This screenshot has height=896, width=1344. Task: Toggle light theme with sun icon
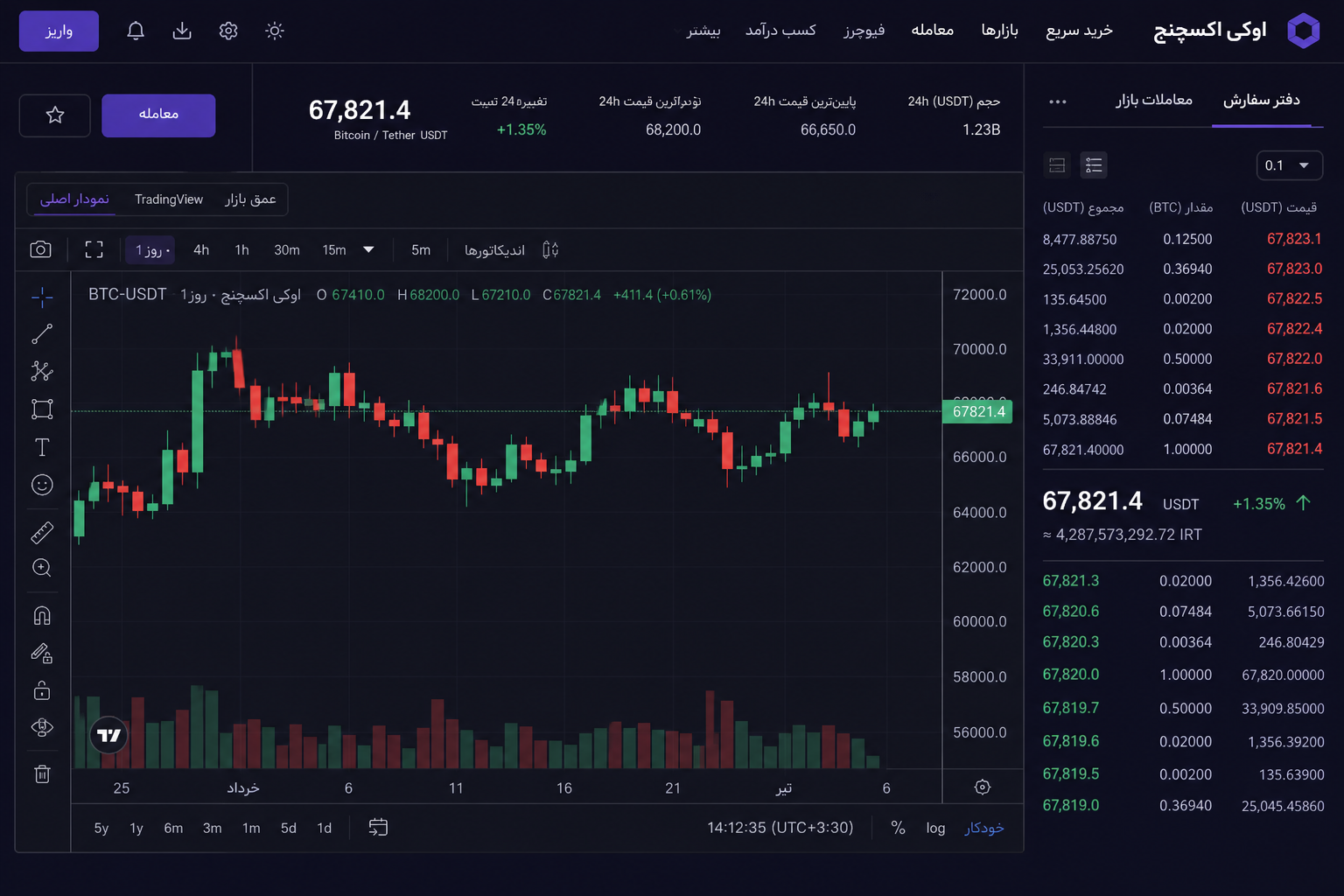(x=275, y=31)
